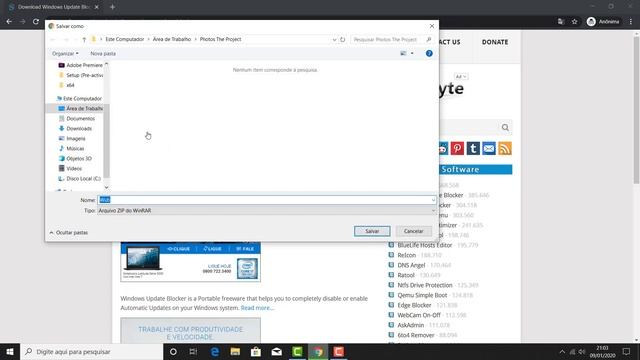Viewport: 640px width, 360px height.
Task: Click the website search magnifier icon
Action: pos(505,127)
